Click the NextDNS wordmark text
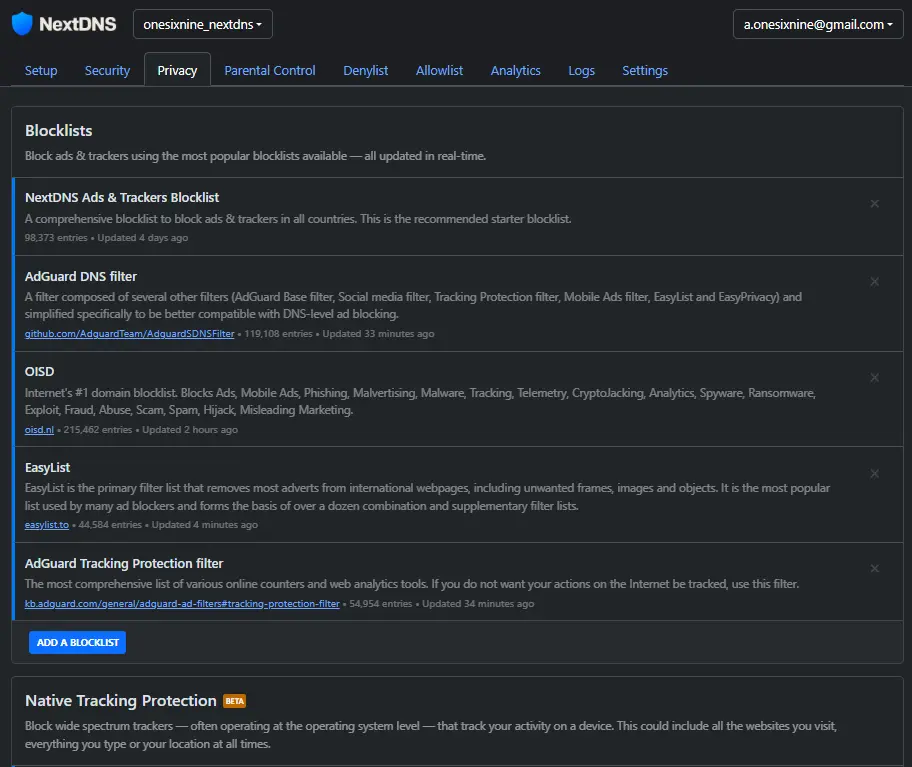Viewport: 912px width, 767px height. tap(77, 24)
